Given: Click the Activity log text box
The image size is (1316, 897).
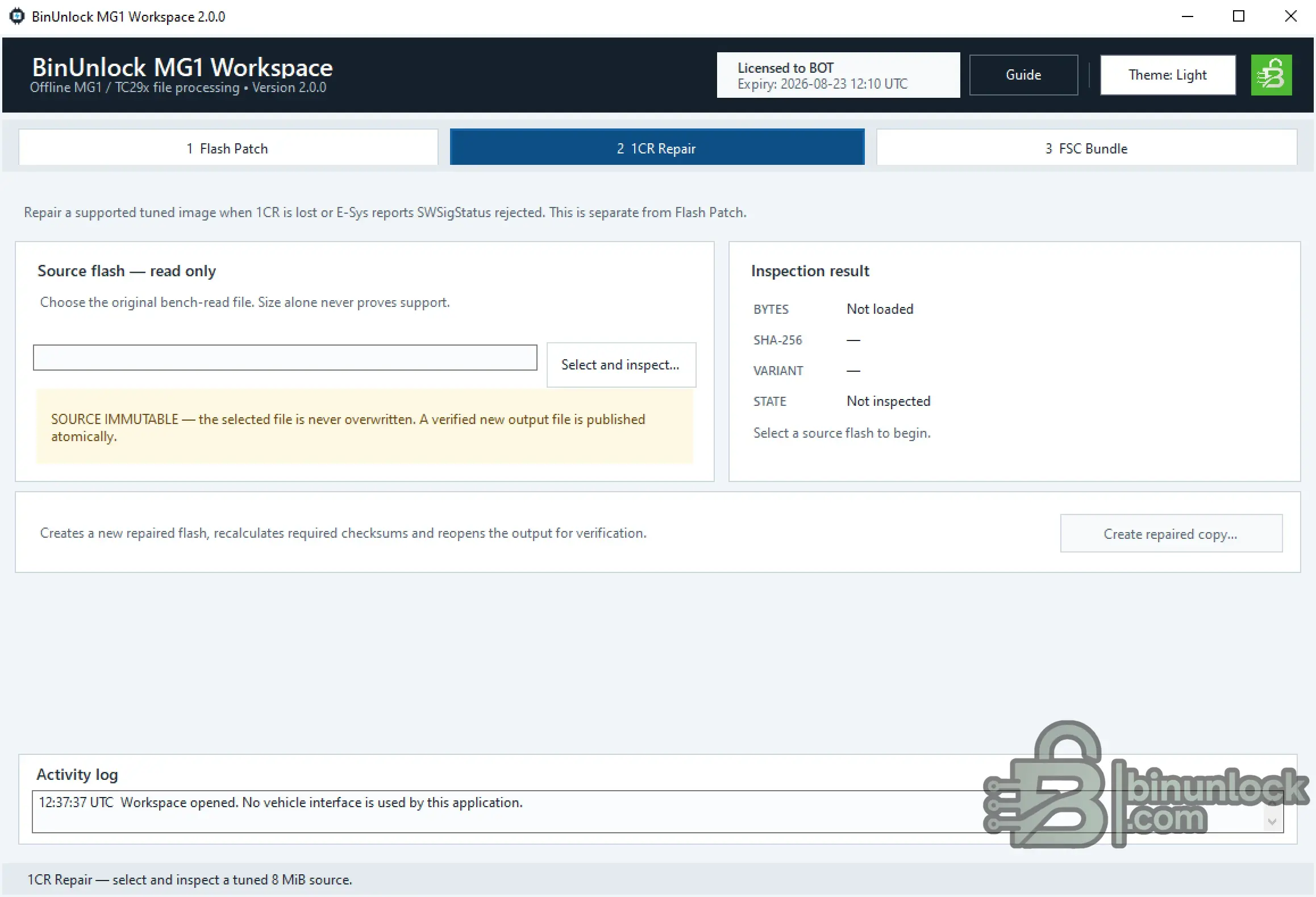Looking at the screenshot, I should click(x=657, y=812).
